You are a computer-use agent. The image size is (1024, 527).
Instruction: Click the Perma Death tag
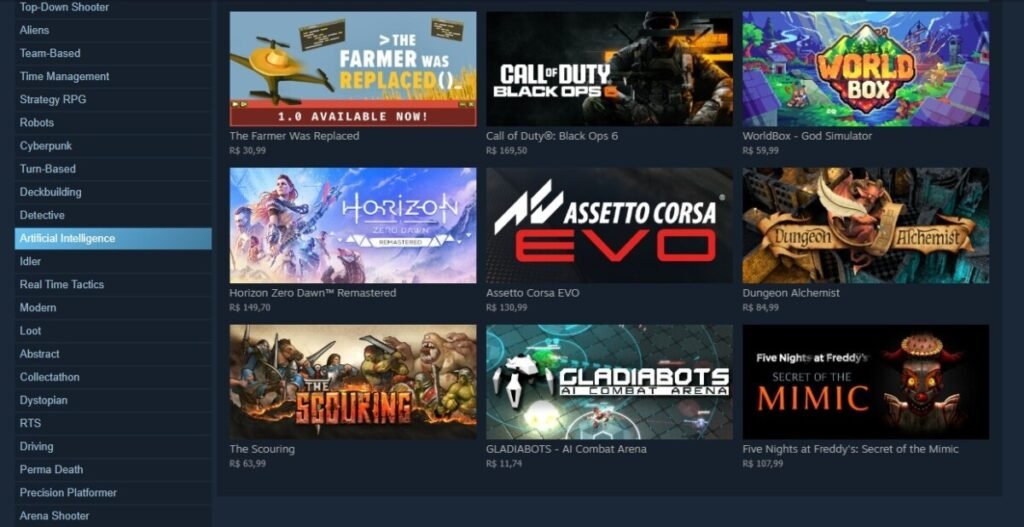click(113, 470)
